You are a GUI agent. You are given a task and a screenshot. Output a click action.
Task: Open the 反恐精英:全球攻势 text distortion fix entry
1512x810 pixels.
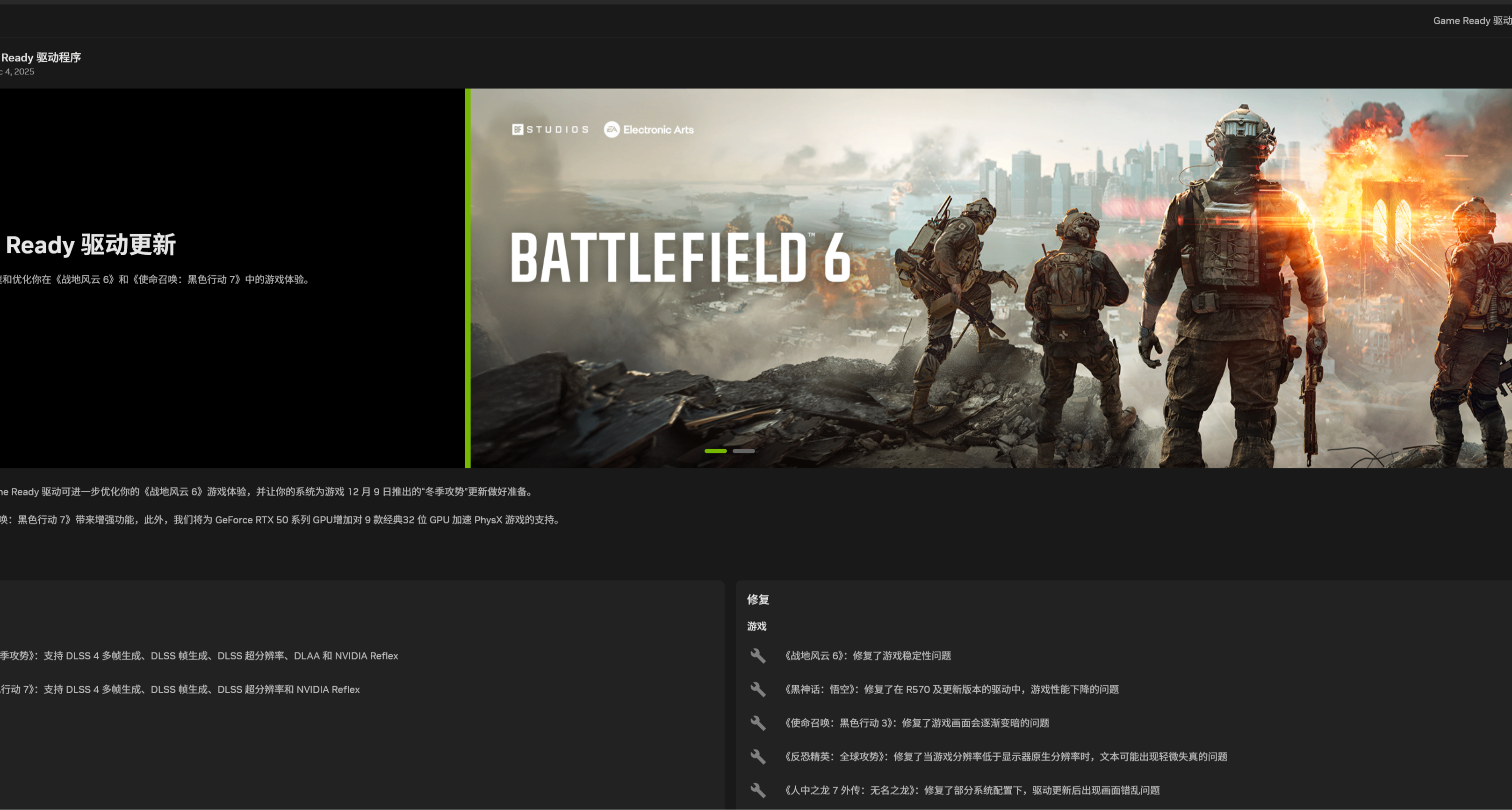pos(1006,757)
